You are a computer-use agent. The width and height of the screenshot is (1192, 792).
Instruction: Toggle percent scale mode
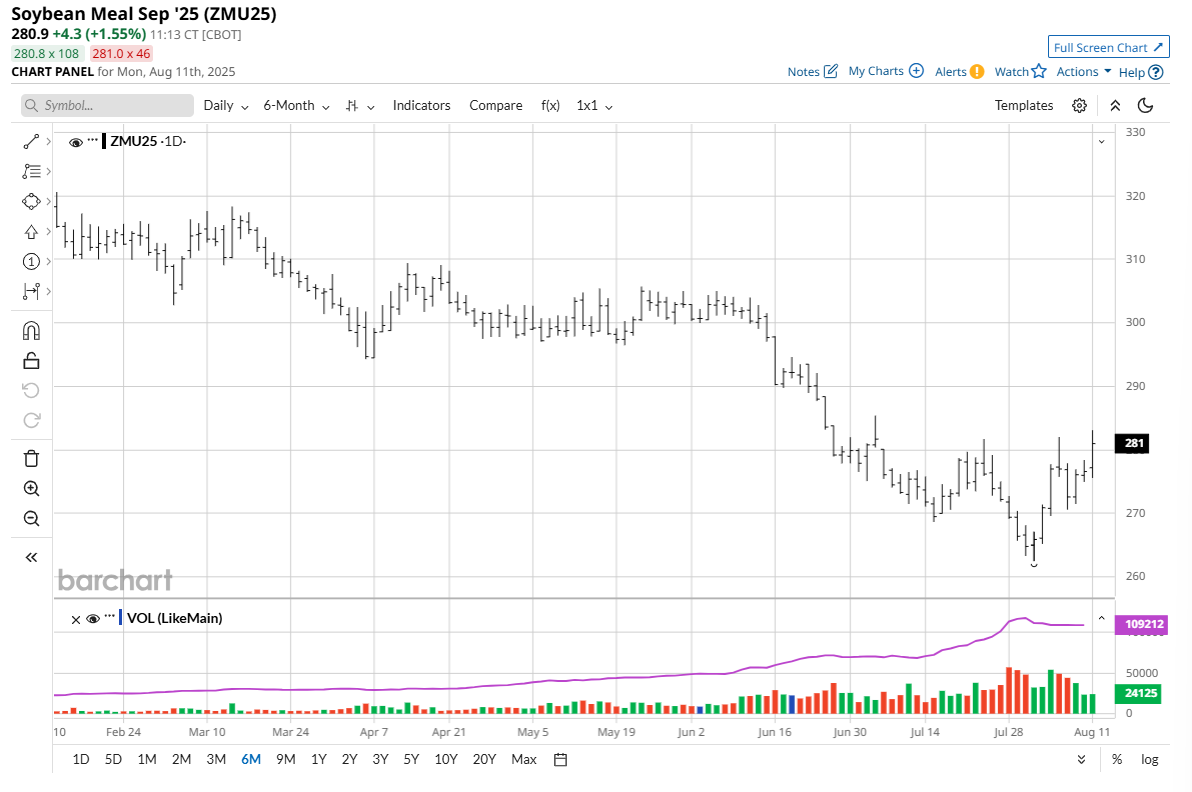1117,759
